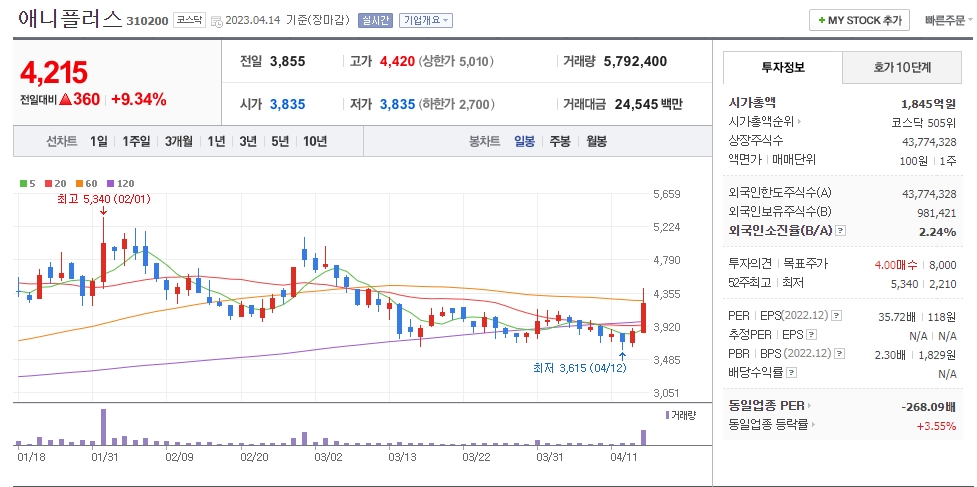Image resolution: width=977 pixels, height=487 pixels.
Task: Click the help icon next to 외국인소진율(B/A)
Action: coord(841,230)
